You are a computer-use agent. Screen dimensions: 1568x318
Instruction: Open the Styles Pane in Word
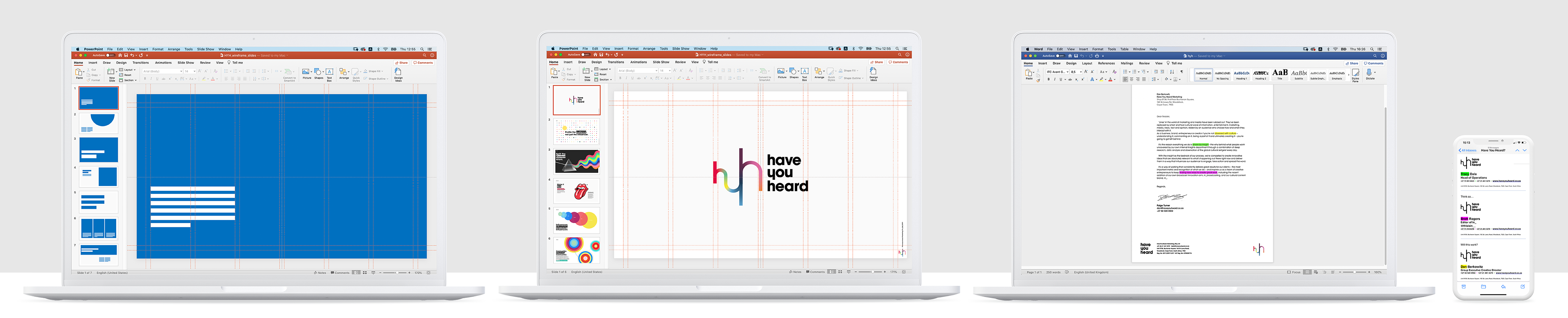1356,75
